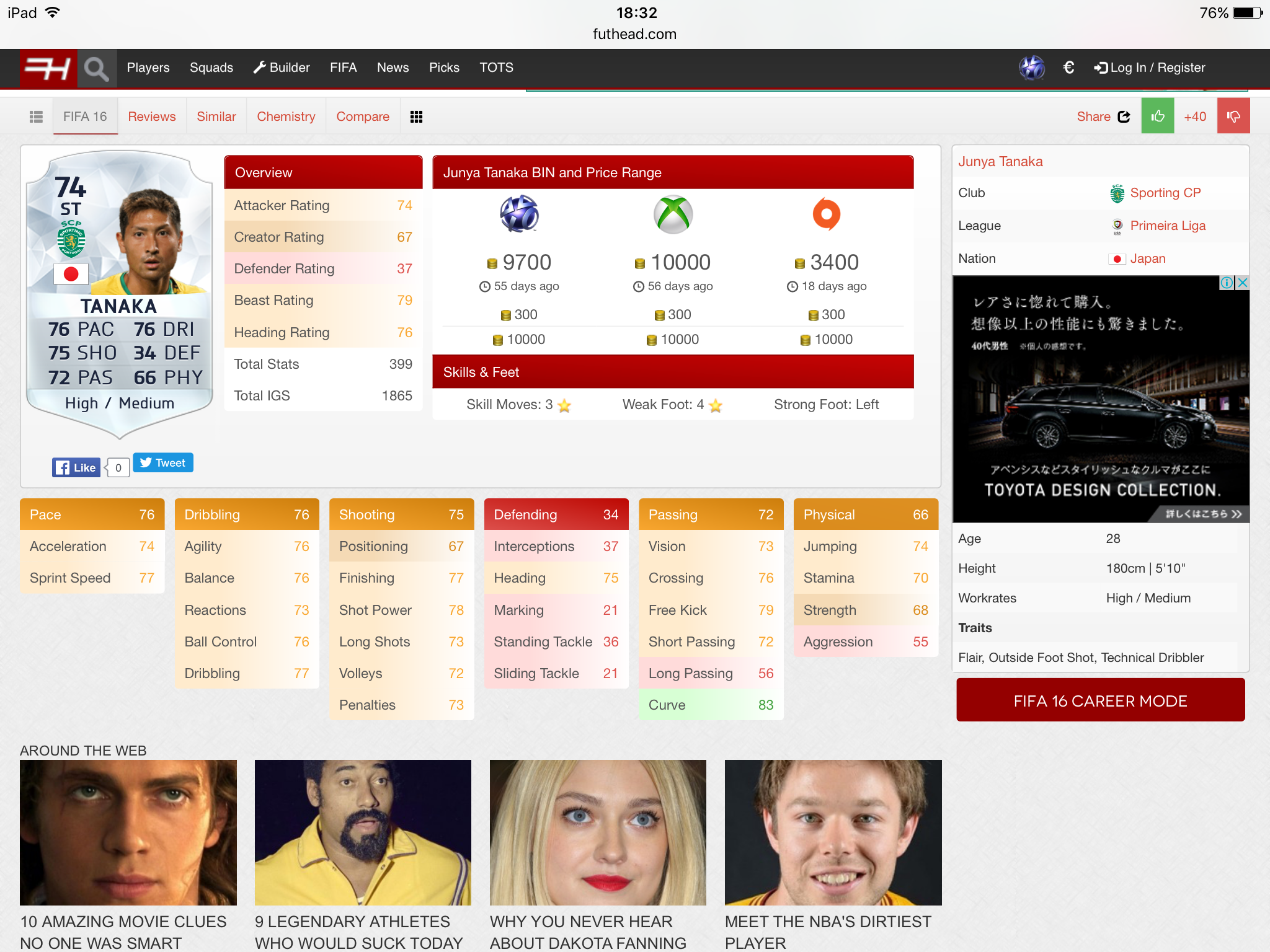Open the Toyota Design Collection ad
Screen dimensions: 1270x952
pyautogui.click(x=1101, y=399)
